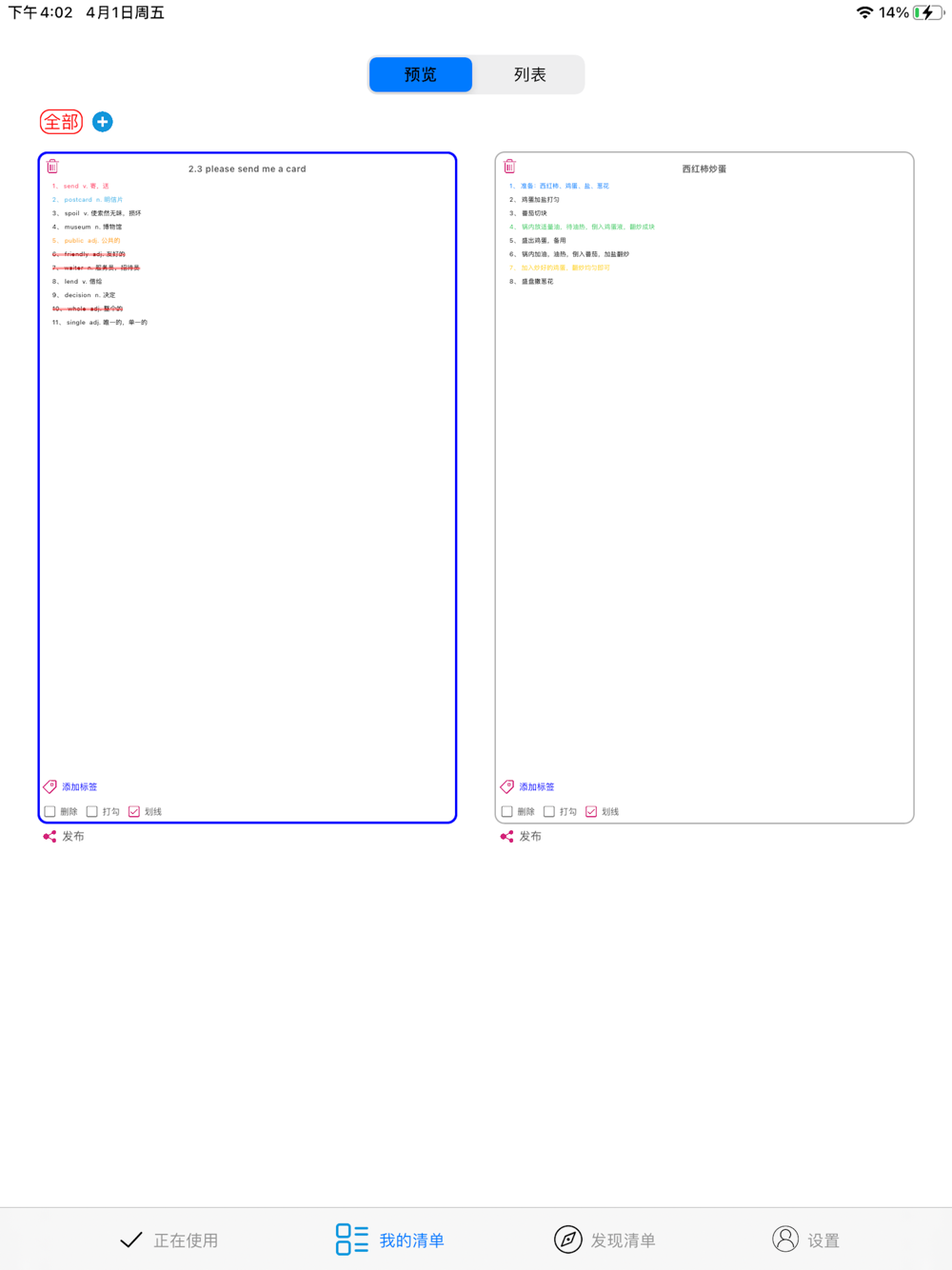952x1270 pixels.
Task: Tap 发布 under 'please send me a card' card
Action: pos(73,837)
